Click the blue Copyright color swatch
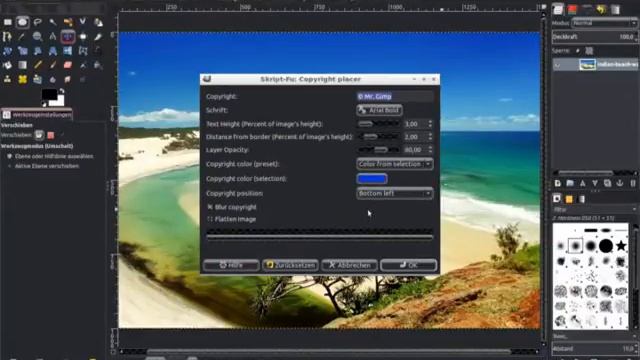Screen dimensions: 640x360 (372, 179)
